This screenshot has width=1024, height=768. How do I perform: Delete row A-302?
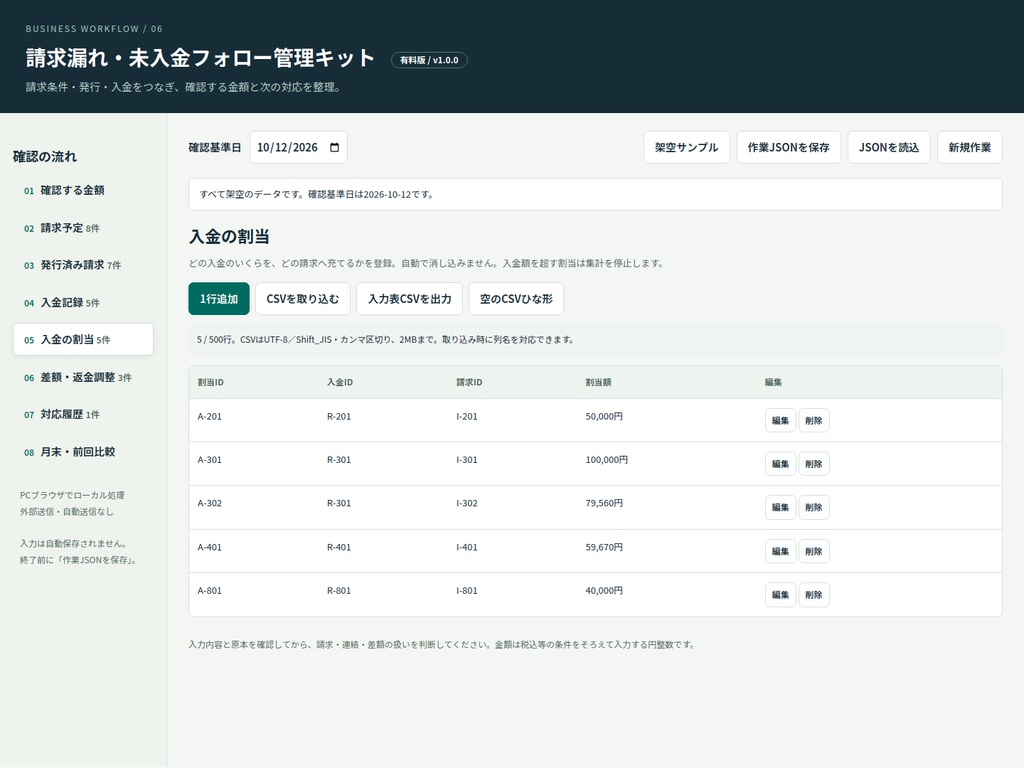click(x=814, y=507)
